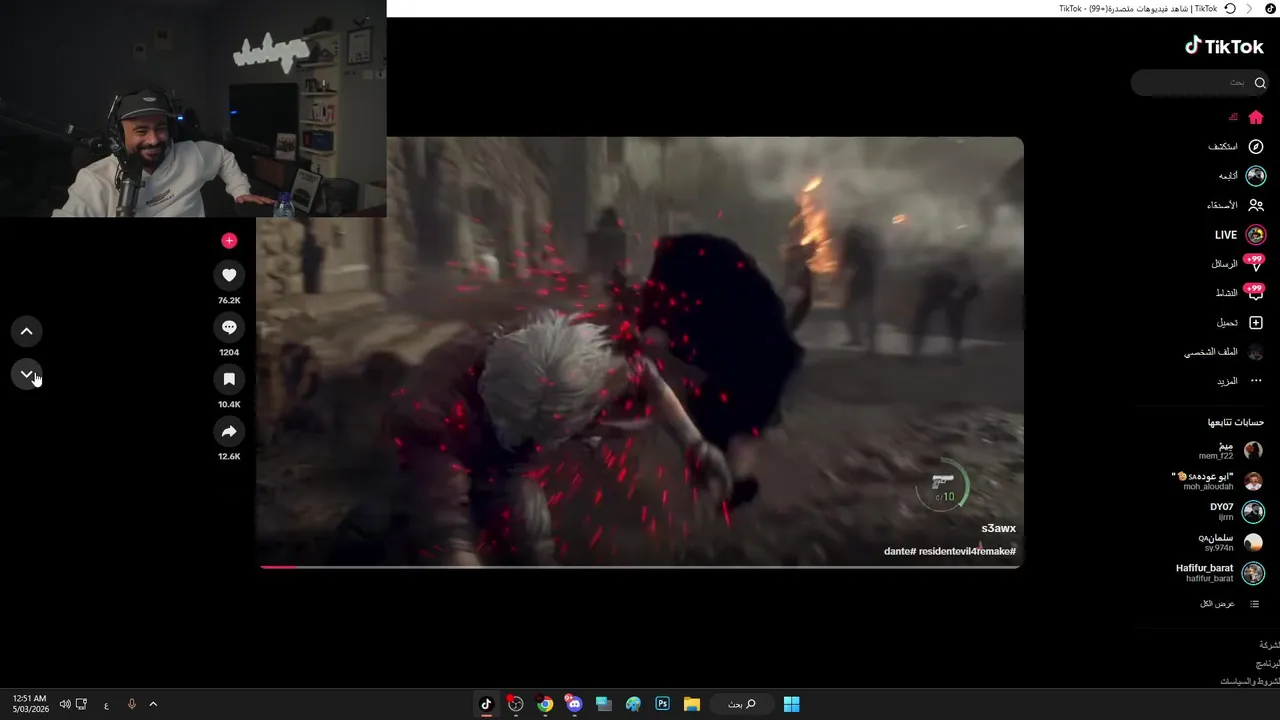1280x720 pixels.
Task: Select the استكشف sidebar menu item
Action: point(1223,147)
